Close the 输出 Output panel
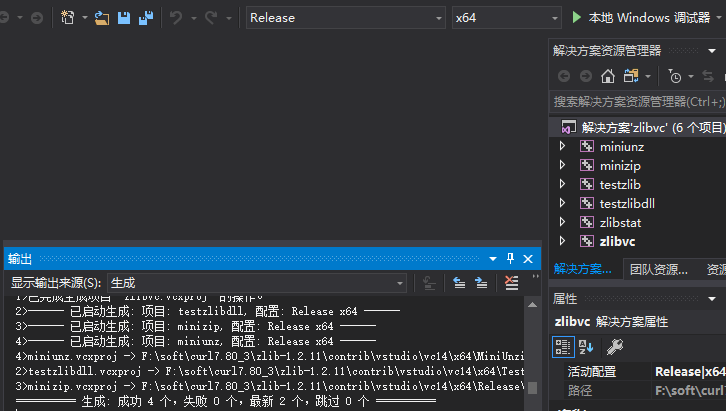This screenshot has height=411, width=726. 528,259
